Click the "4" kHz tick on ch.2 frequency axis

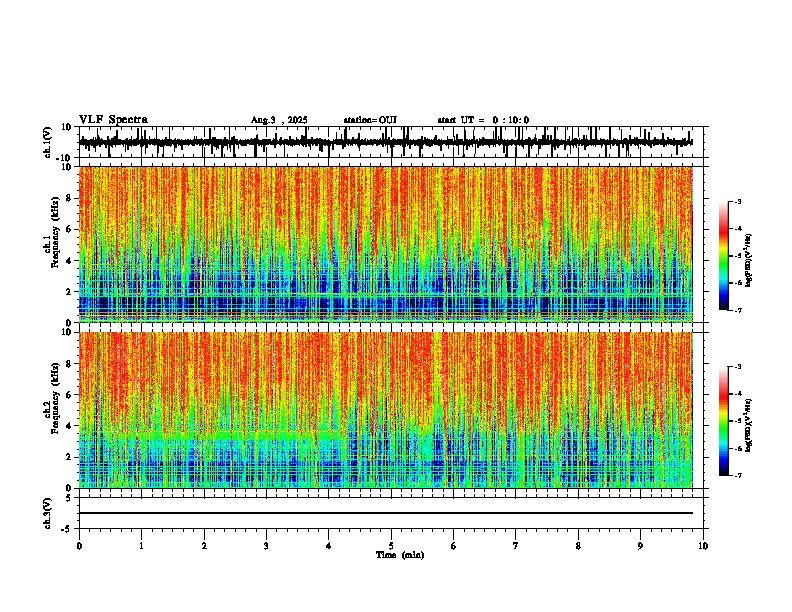[x=70, y=426]
